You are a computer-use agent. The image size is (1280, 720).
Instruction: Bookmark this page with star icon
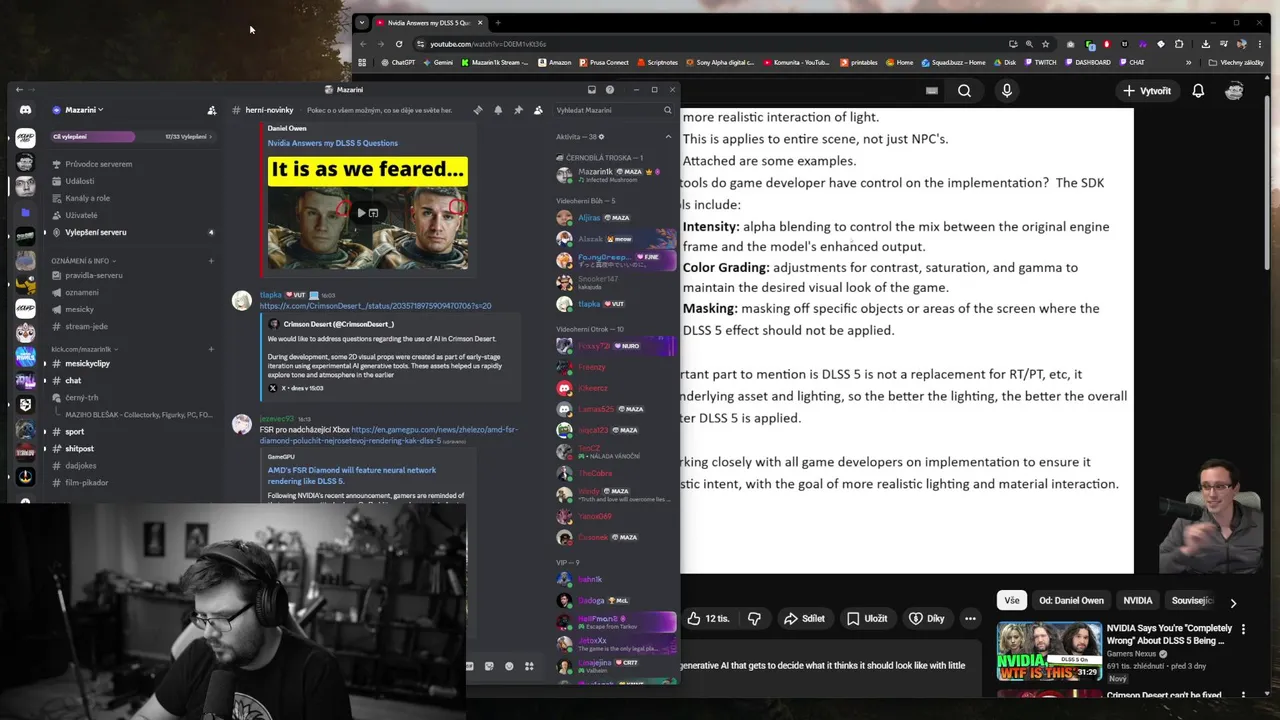tap(1046, 44)
